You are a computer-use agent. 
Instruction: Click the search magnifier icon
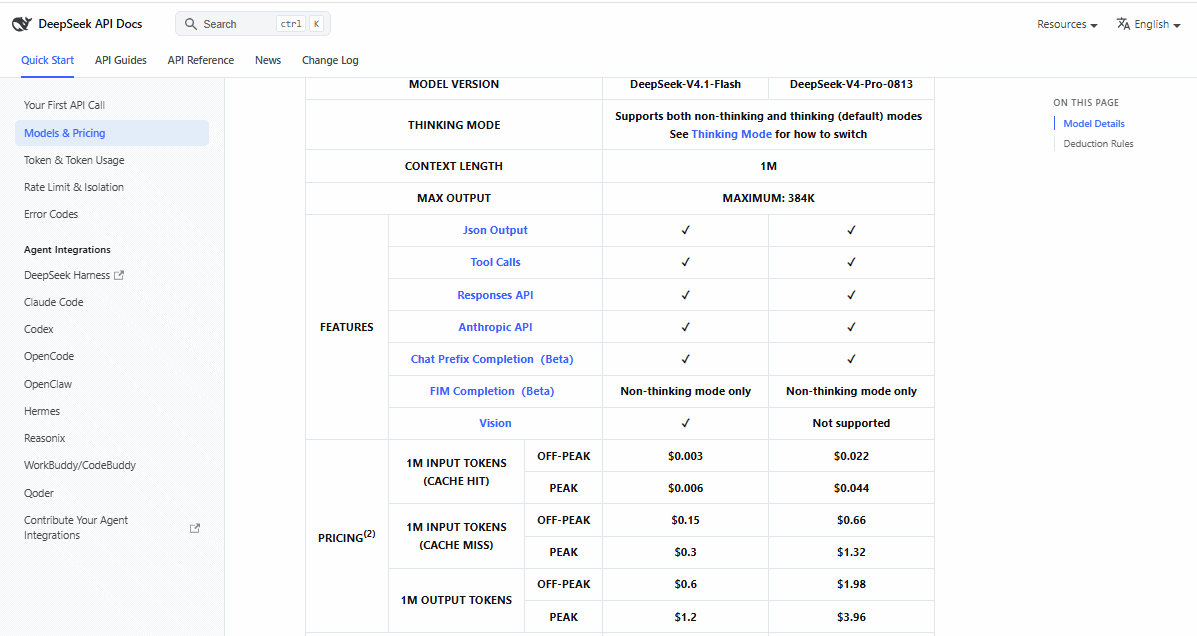pyautogui.click(x=191, y=24)
